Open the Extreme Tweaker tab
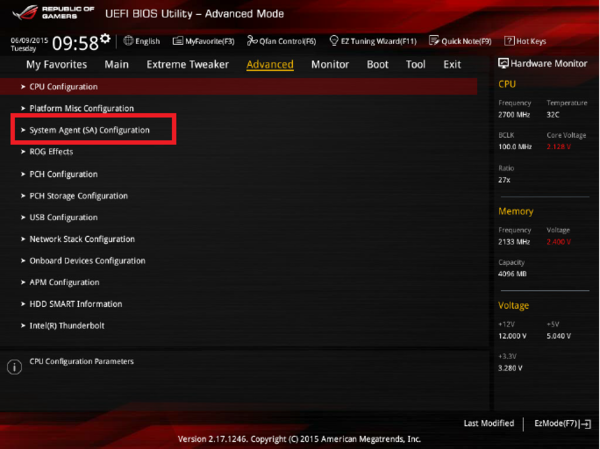The height and width of the screenshot is (449, 600). pyautogui.click(x=188, y=64)
